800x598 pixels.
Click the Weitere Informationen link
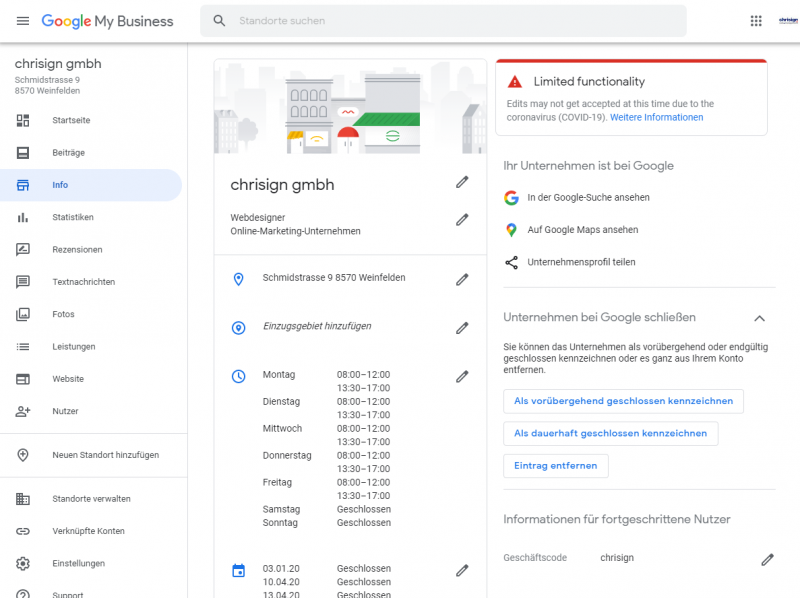657,117
